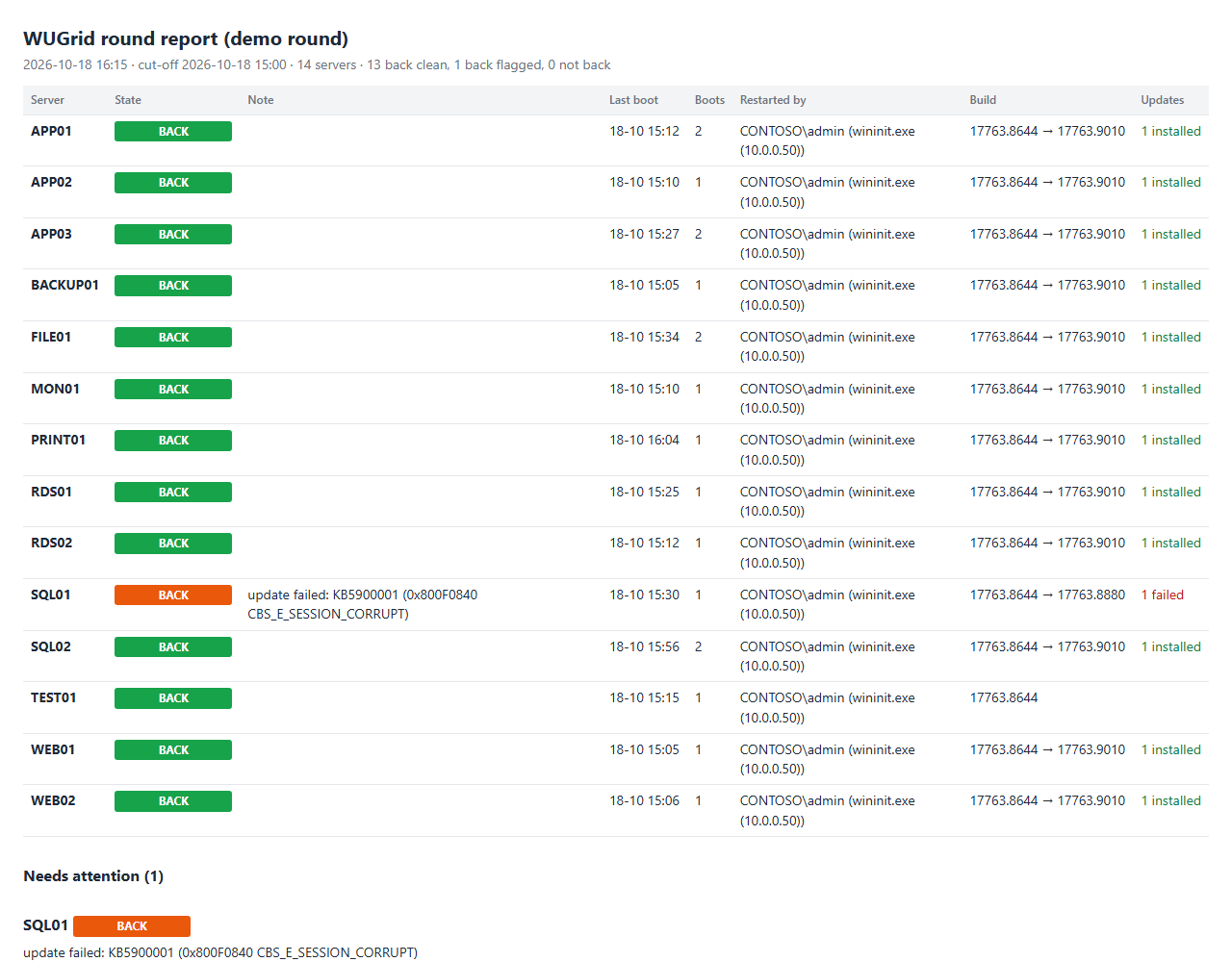Select SQL01's build 17763.8644 → 17763.8880
This screenshot has width=1232, height=962.
[1047, 595]
